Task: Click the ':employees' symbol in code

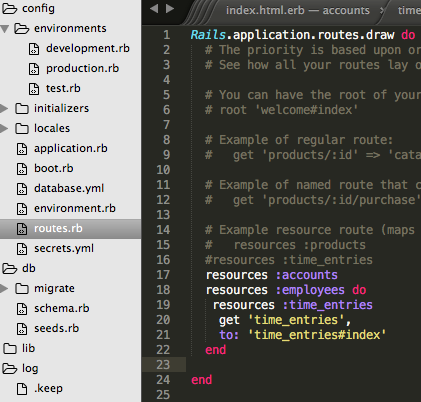Action: (310, 290)
